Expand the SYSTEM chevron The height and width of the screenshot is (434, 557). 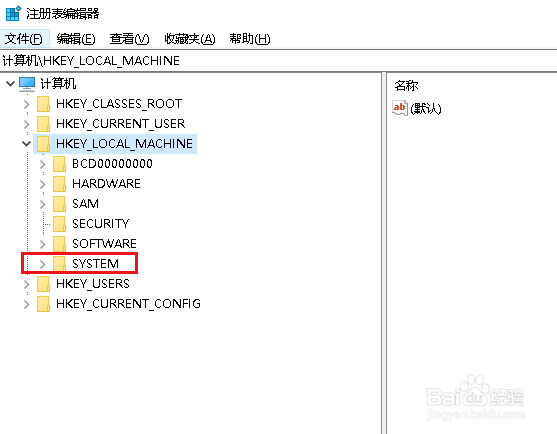pyautogui.click(x=43, y=264)
